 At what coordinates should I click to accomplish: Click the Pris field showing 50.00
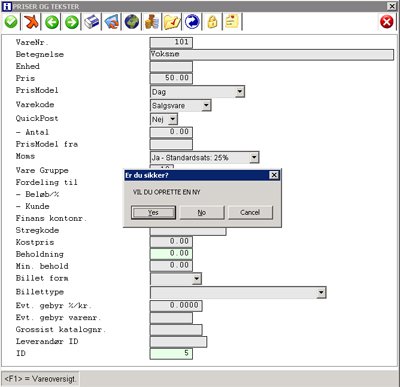[x=171, y=78]
